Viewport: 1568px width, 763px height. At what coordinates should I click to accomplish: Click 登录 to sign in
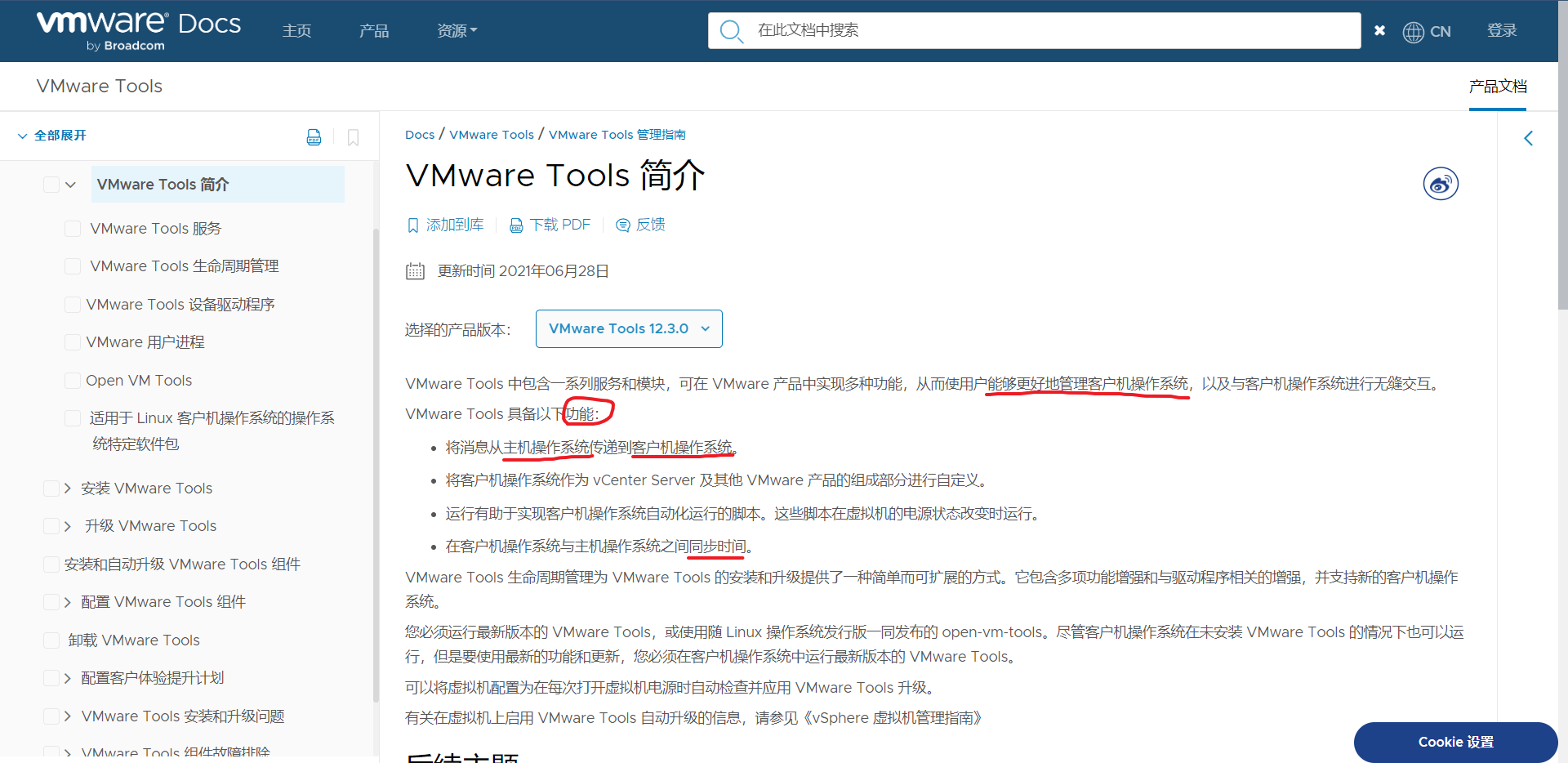[1502, 31]
